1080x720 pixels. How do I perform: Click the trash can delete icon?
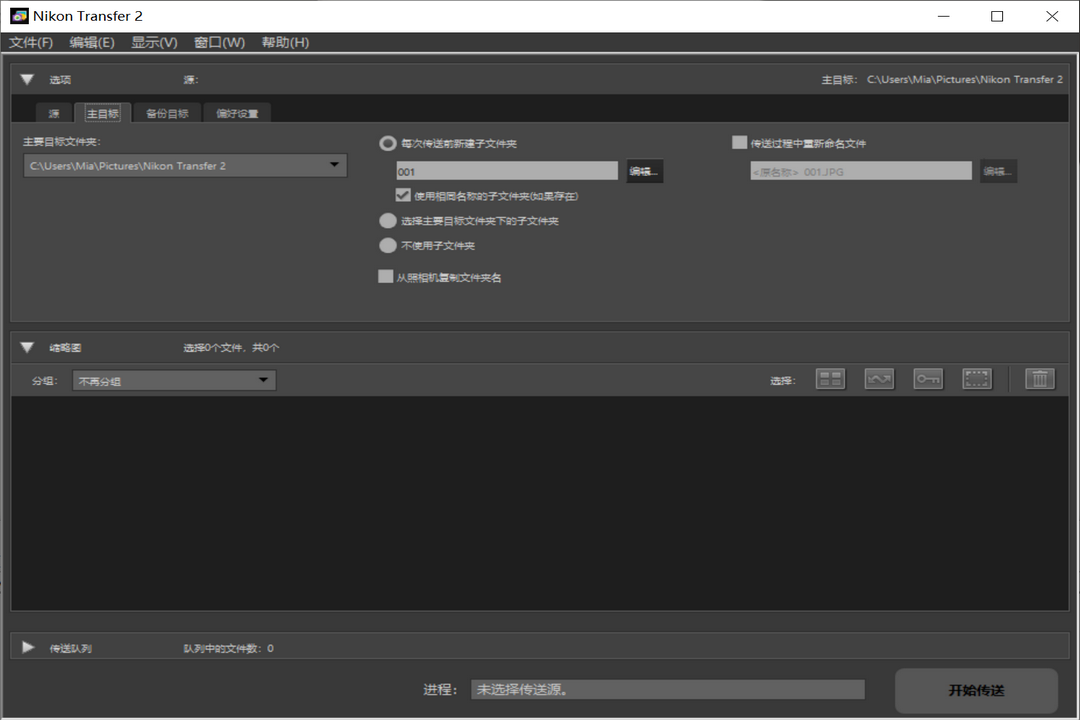click(1040, 379)
